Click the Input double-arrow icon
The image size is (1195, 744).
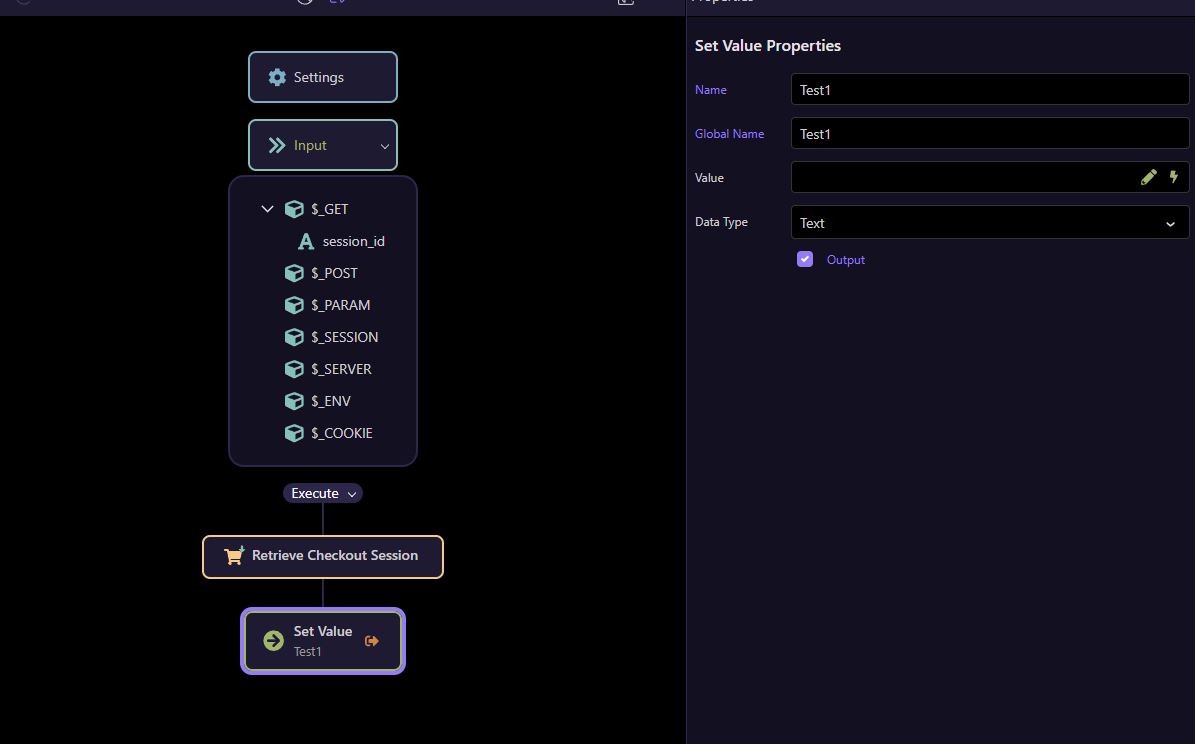[277, 145]
